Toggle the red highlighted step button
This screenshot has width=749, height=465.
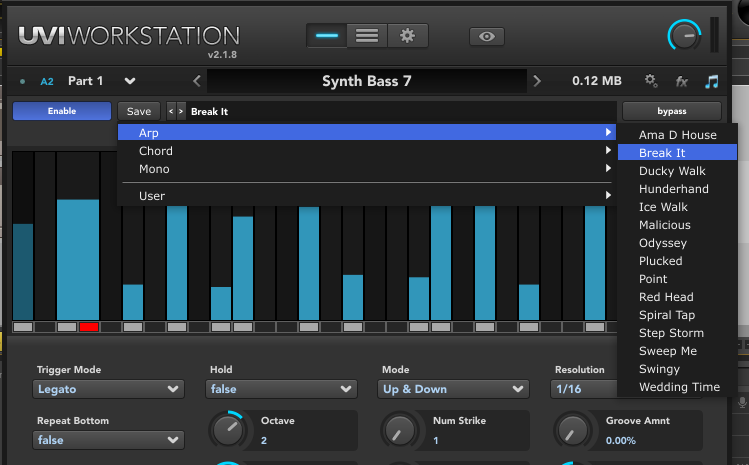click(89, 327)
